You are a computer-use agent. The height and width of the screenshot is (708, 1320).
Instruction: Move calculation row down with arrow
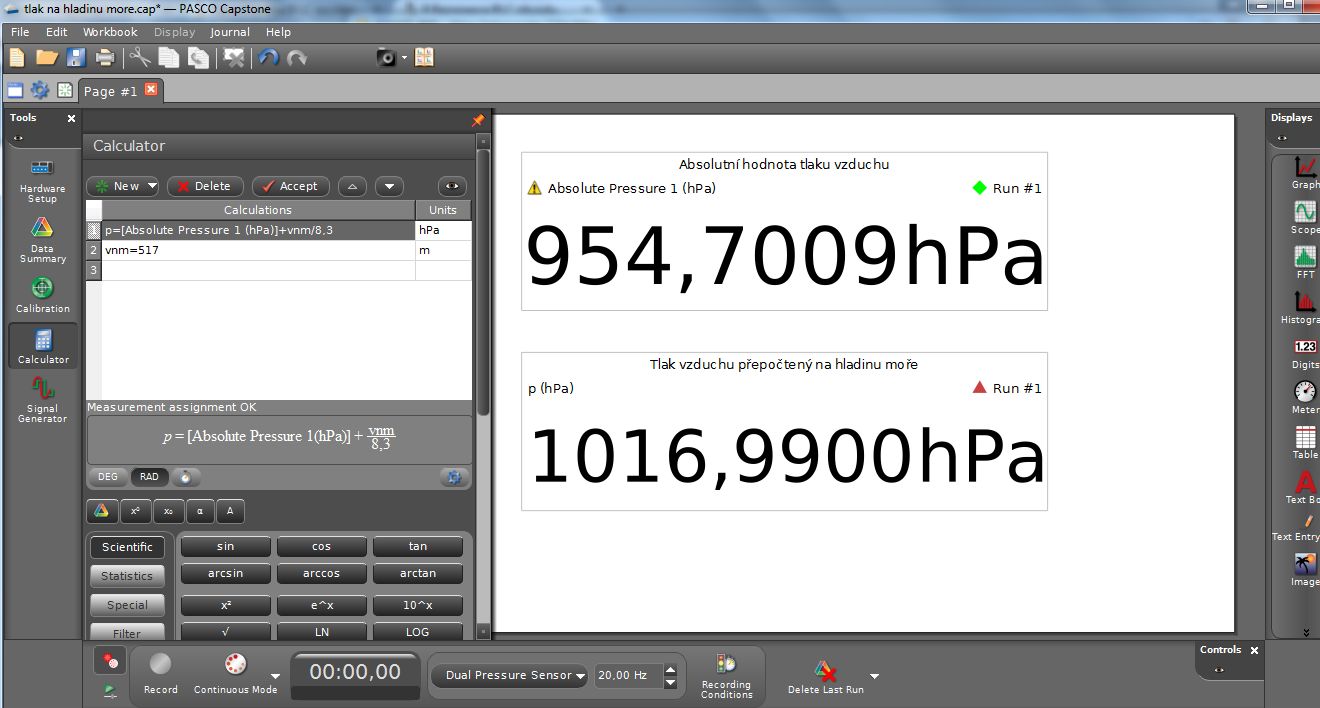389,186
